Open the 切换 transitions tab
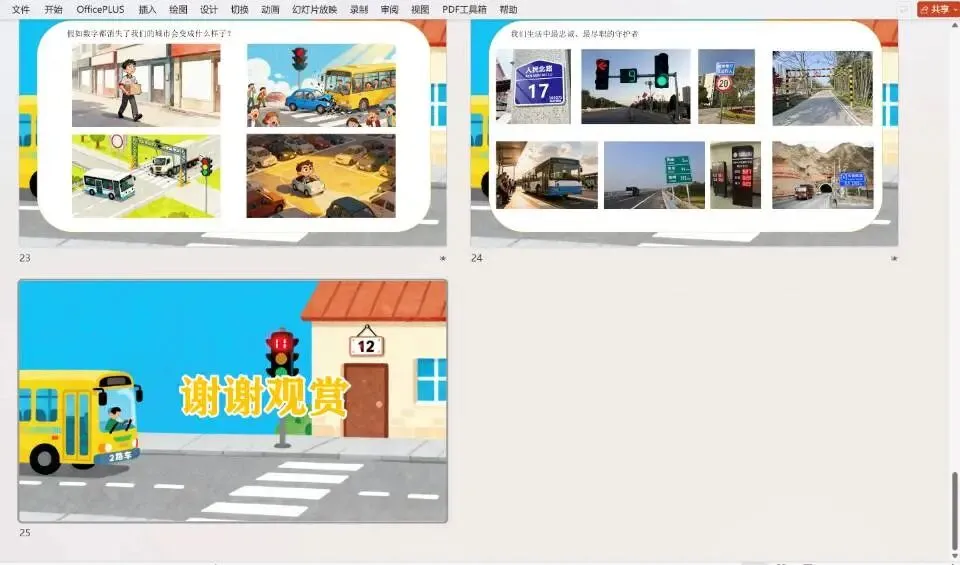960x565 pixels. tap(239, 9)
